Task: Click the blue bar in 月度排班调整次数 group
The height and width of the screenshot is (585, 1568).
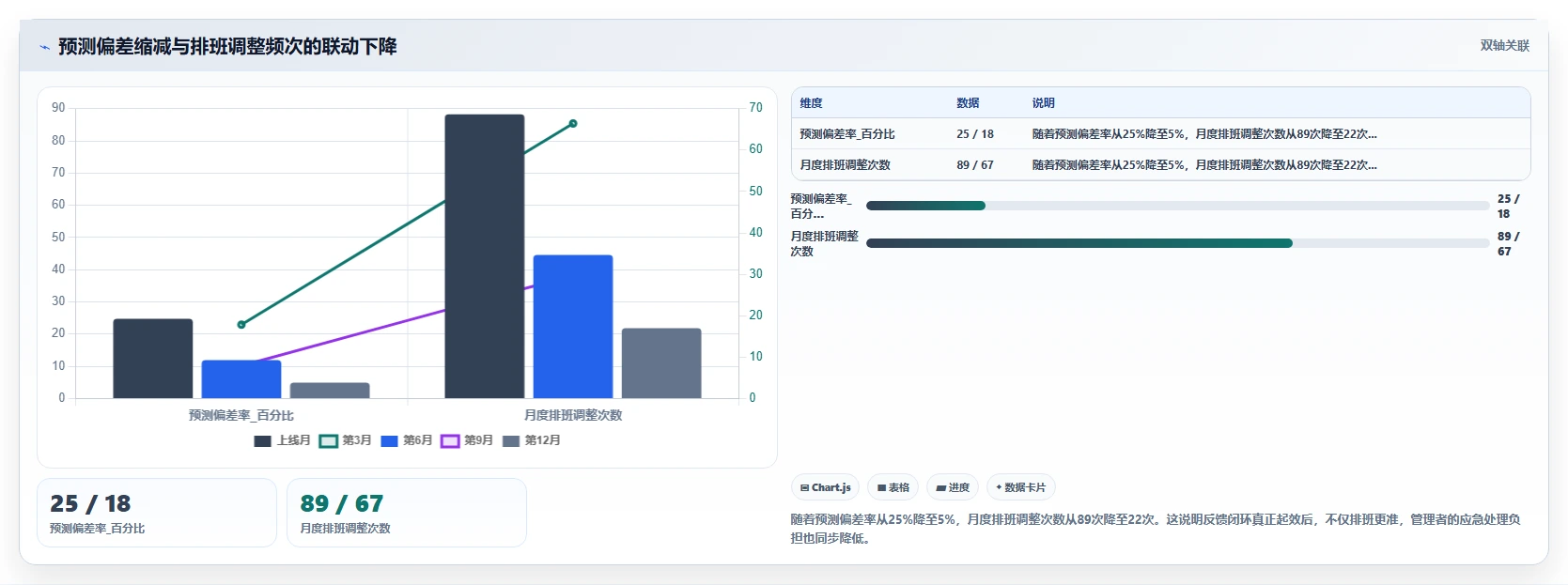Action: click(x=573, y=327)
